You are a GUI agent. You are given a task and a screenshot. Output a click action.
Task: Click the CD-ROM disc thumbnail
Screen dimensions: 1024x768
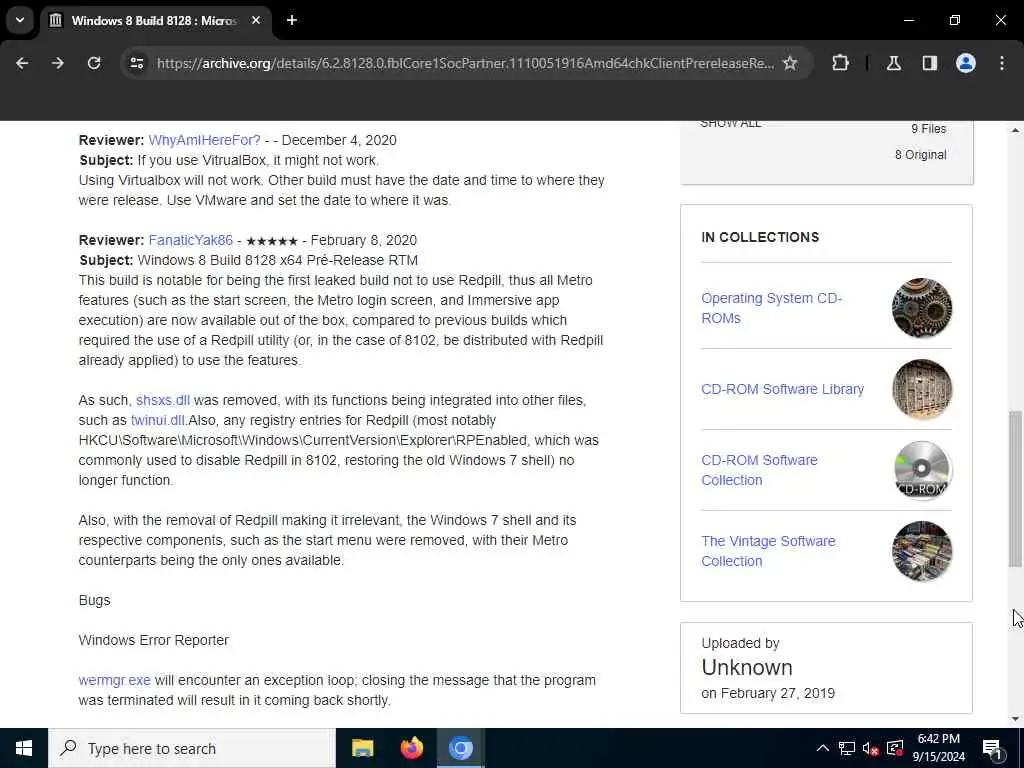pyautogui.click(x=921, y=470)
